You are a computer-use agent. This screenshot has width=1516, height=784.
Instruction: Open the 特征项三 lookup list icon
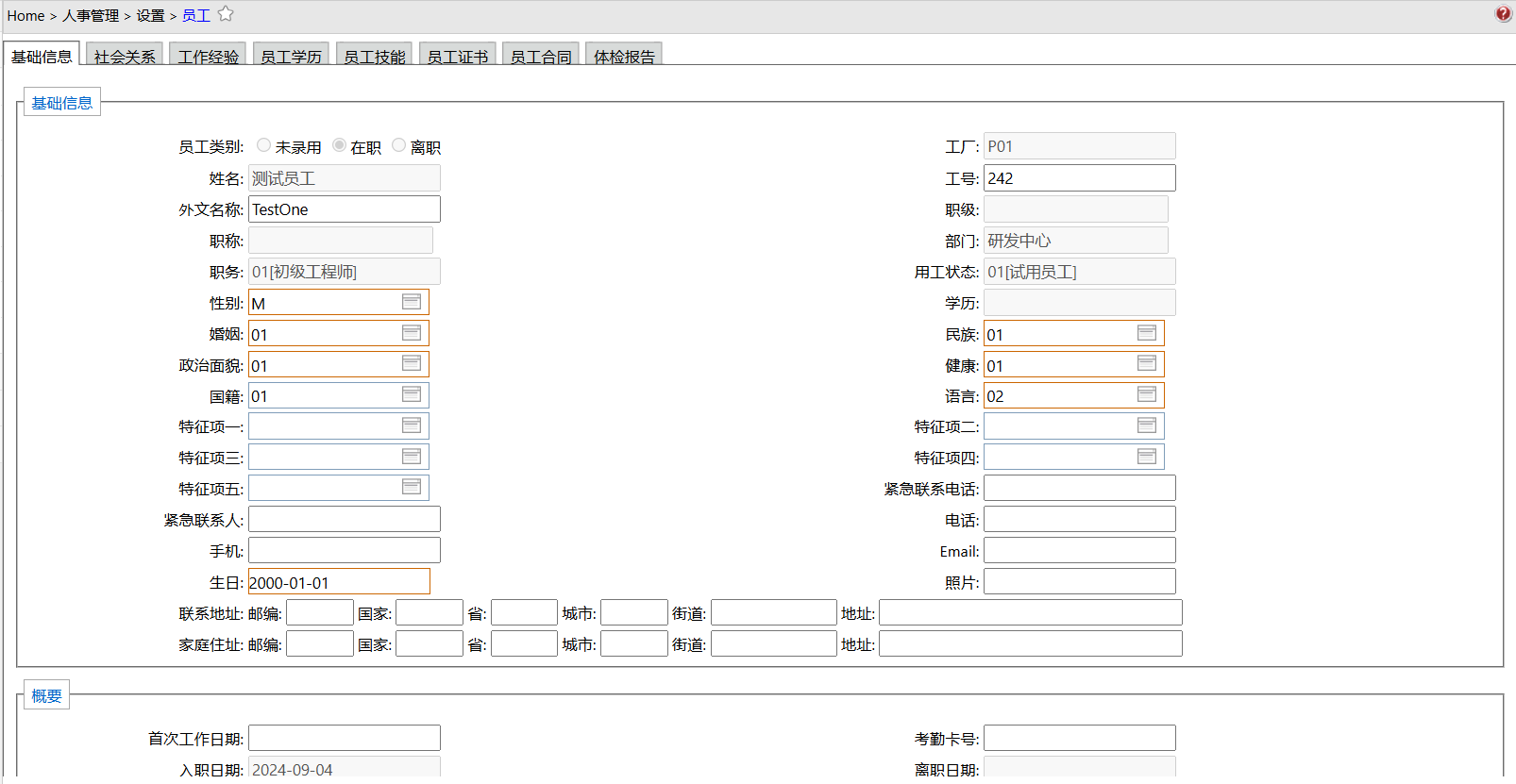412,457
